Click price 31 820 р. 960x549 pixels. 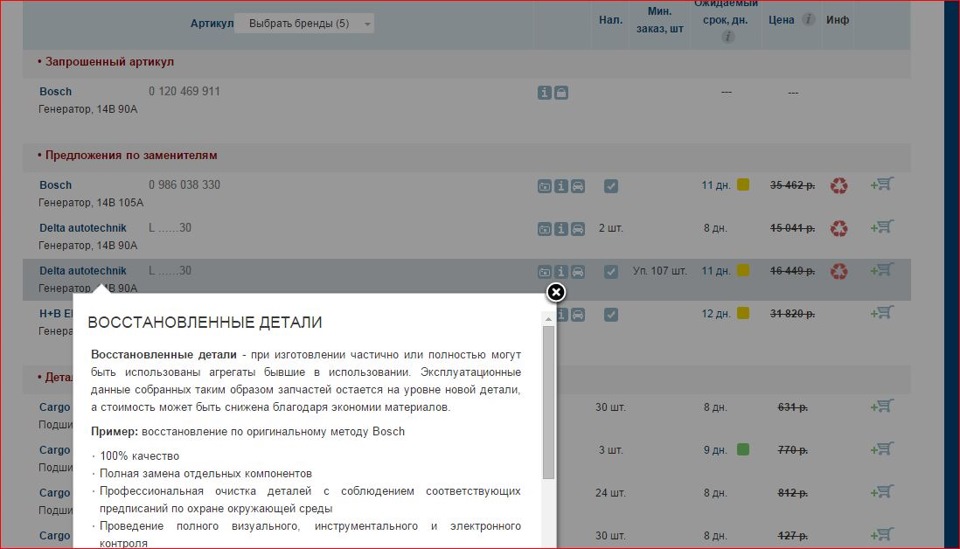[x=792, y=314]
